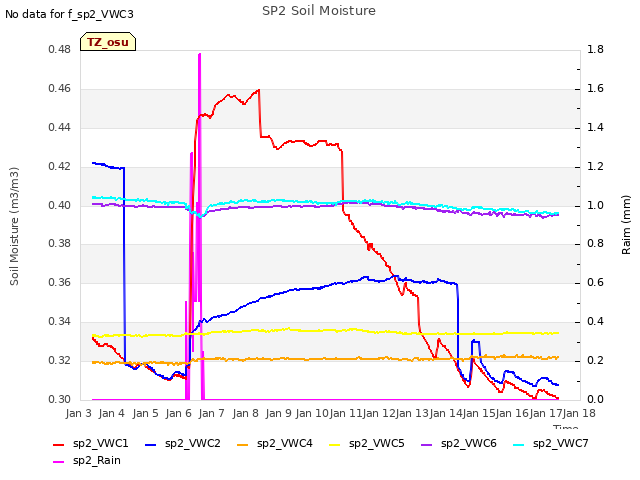
Task: Click the Jan 7 x-axis tick label
Action: coord(211,413)
